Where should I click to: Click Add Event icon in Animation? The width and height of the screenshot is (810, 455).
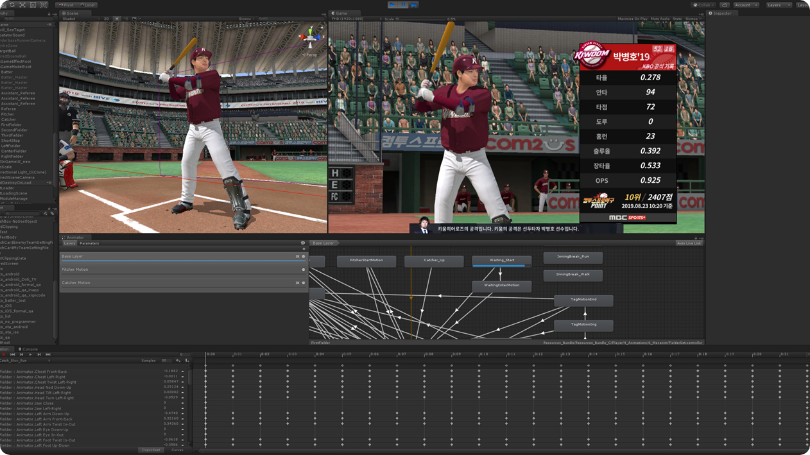click(x=187, y=360)
